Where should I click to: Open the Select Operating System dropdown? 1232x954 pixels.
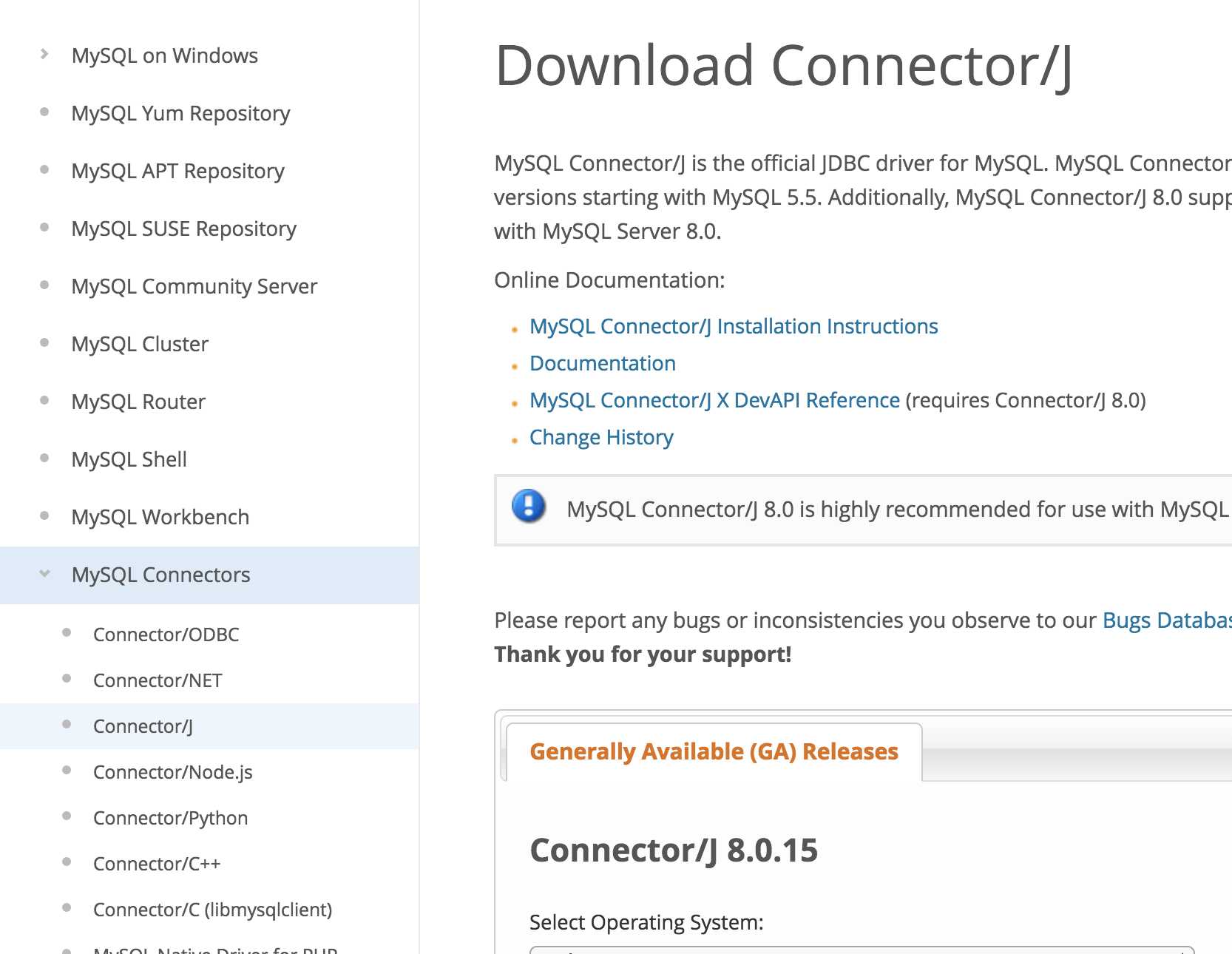862,950
